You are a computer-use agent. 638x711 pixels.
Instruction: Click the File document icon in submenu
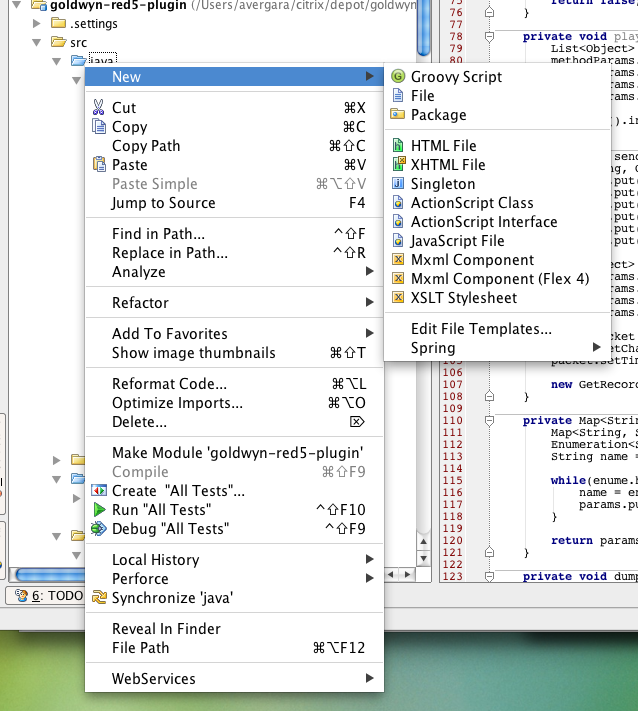398,95
